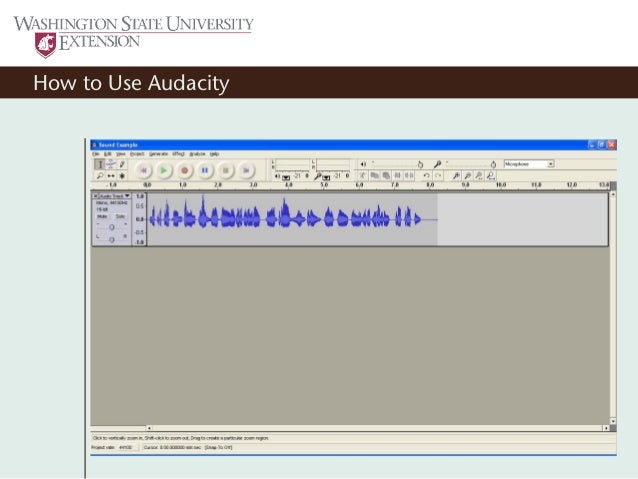This screenshot has width=638, height=479.
Task: Close the Audio Track with its X
Action: (x=96, y=196)
